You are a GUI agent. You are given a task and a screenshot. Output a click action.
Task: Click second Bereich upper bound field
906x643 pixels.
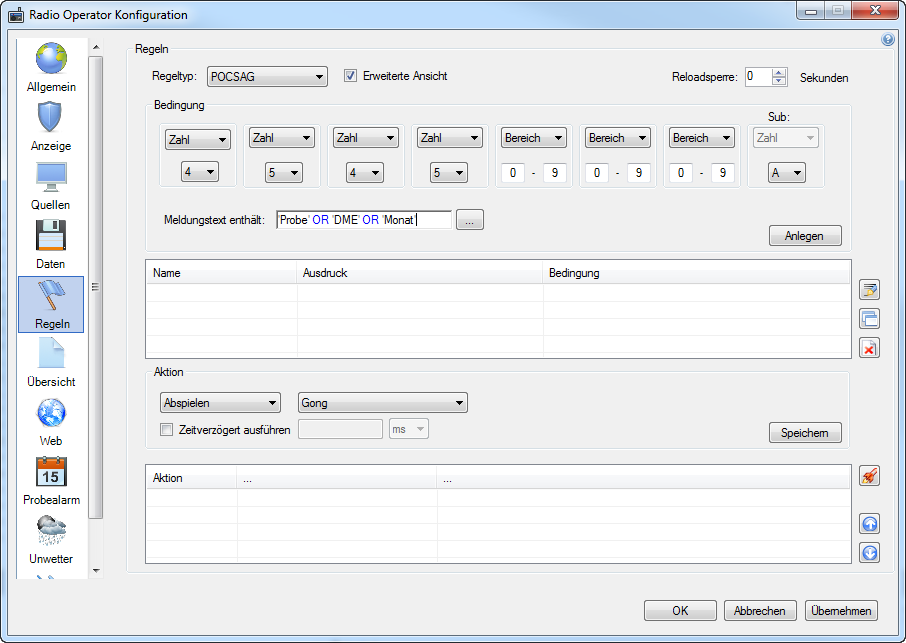tap(638, 173)
